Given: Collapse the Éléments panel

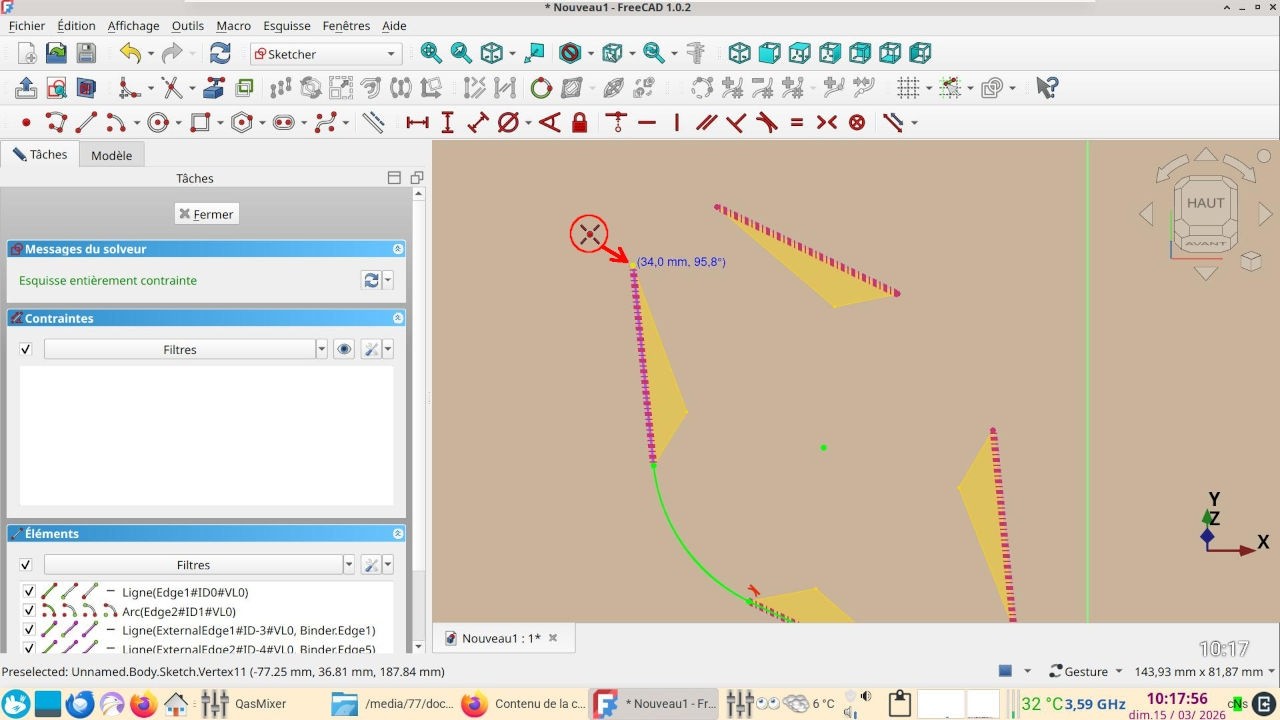Looking at the screenshot, I should (398, 534).
